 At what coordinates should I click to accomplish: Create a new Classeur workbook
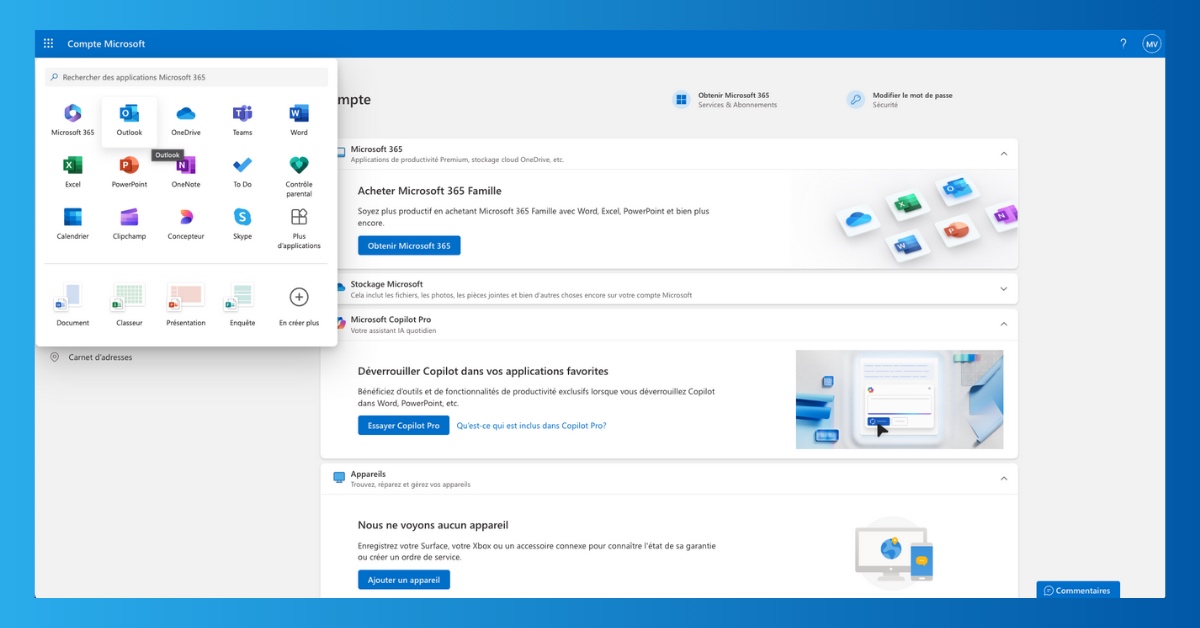pyautogui.click(x=129, y=304)
